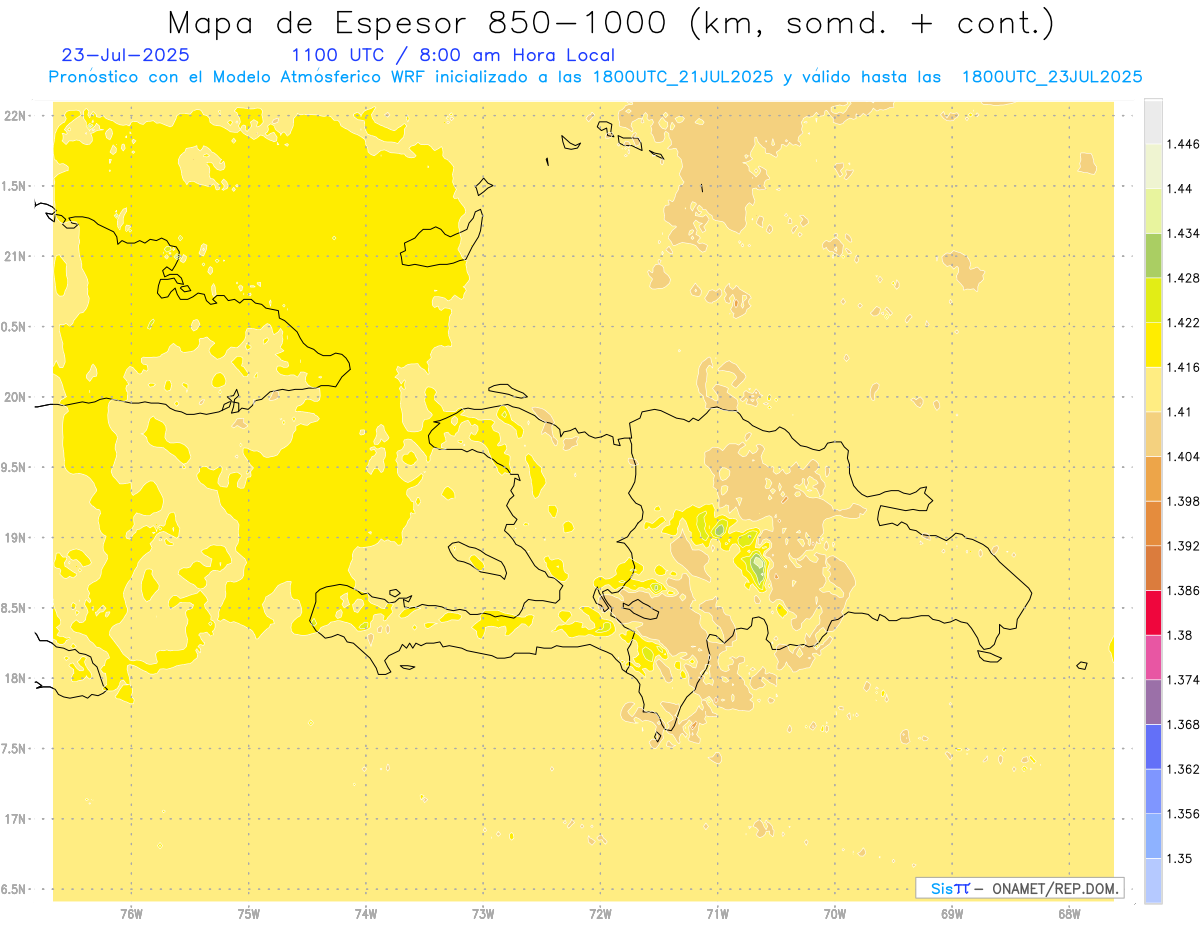This screenshot has height=927, width=1200.
Task: Click latitude label '20N'
Action: (16, 397)
